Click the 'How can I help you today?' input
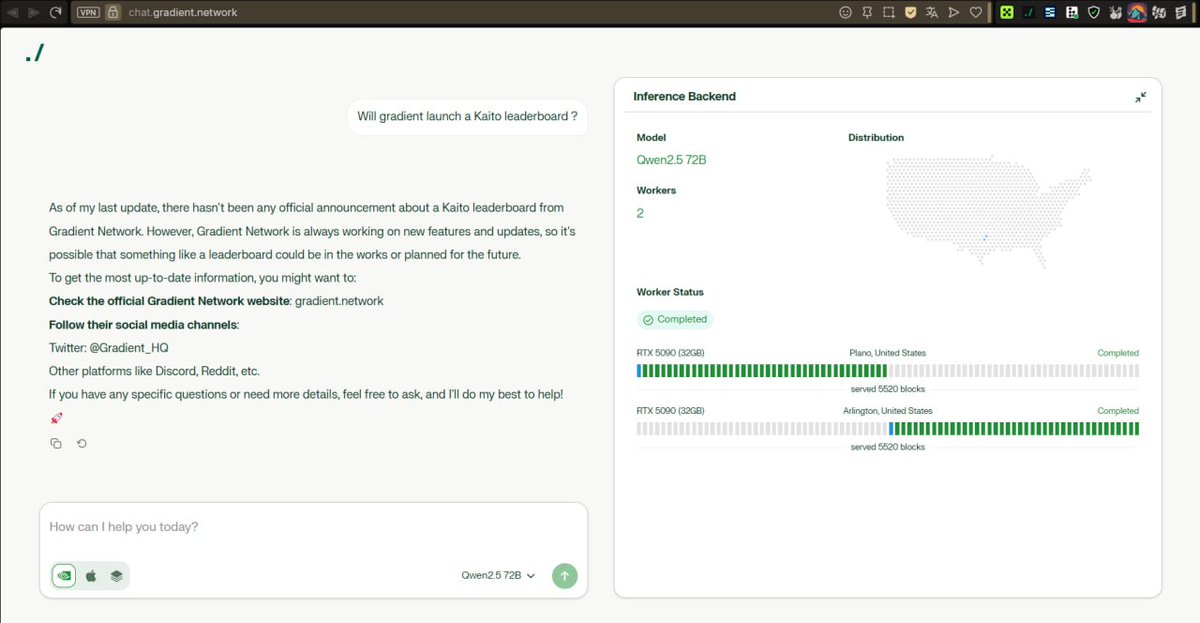The image size is (1200, 623). tap(313, 527)
